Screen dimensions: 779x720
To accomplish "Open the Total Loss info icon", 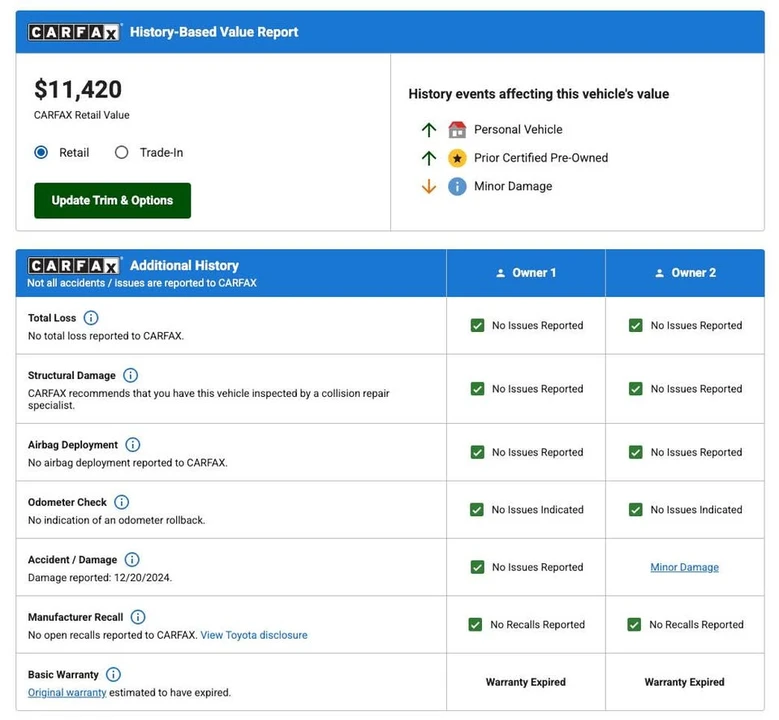I will point(91,318).
